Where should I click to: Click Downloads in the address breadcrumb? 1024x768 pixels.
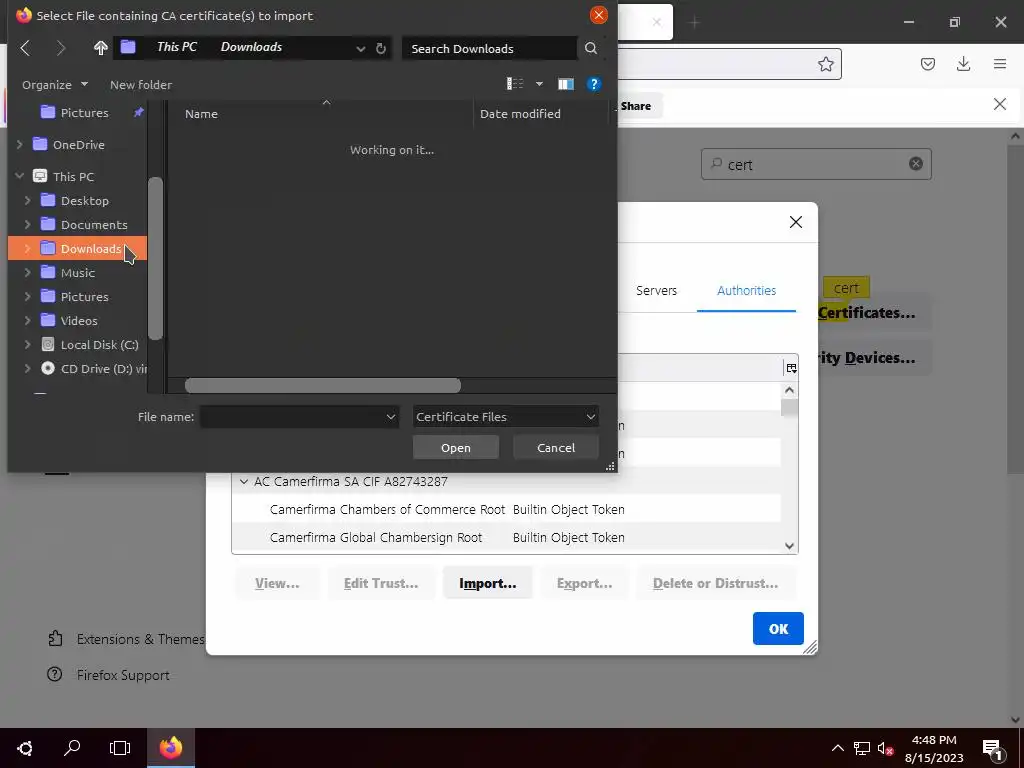(251, 47)
